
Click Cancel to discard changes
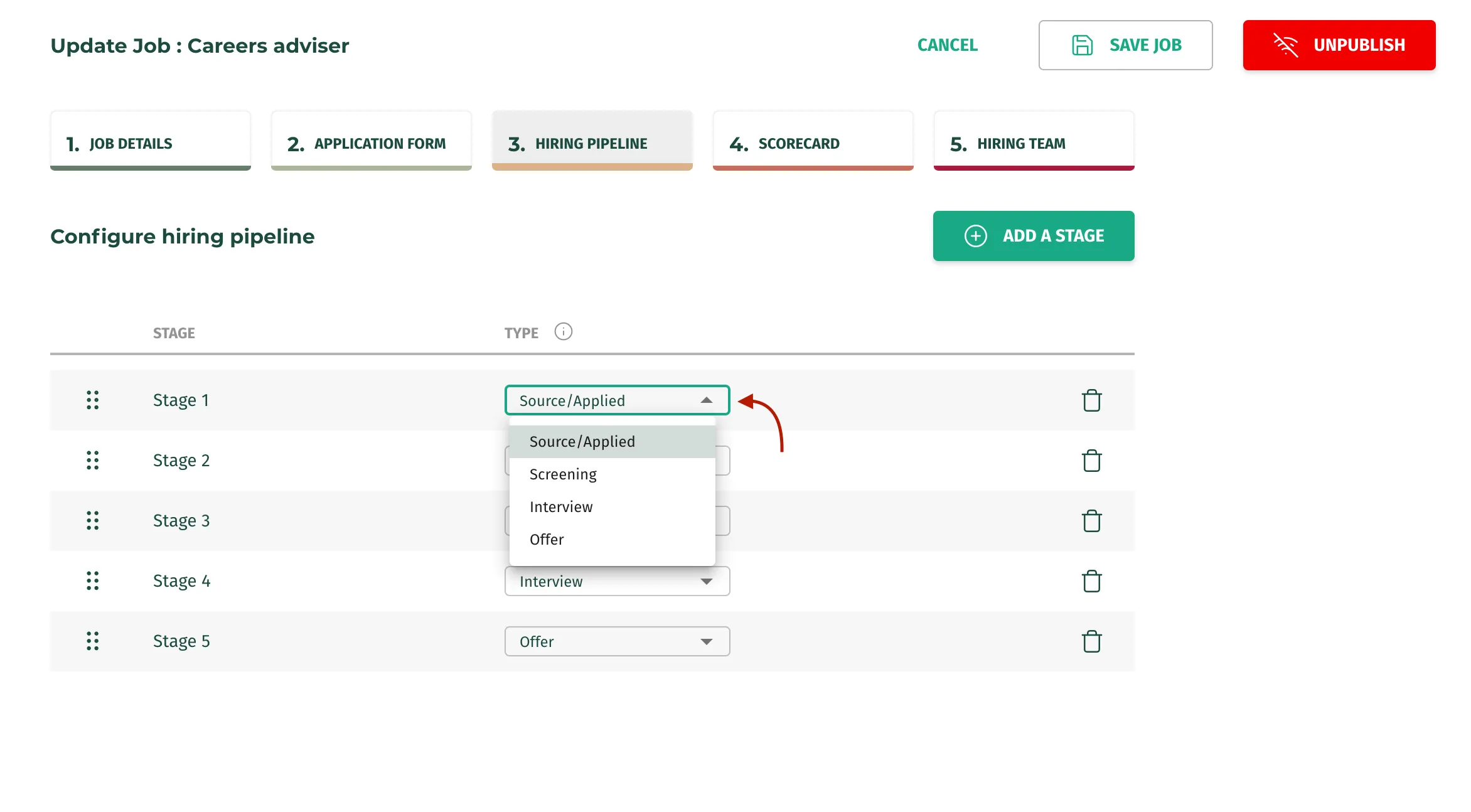click(x=948, y=45)
